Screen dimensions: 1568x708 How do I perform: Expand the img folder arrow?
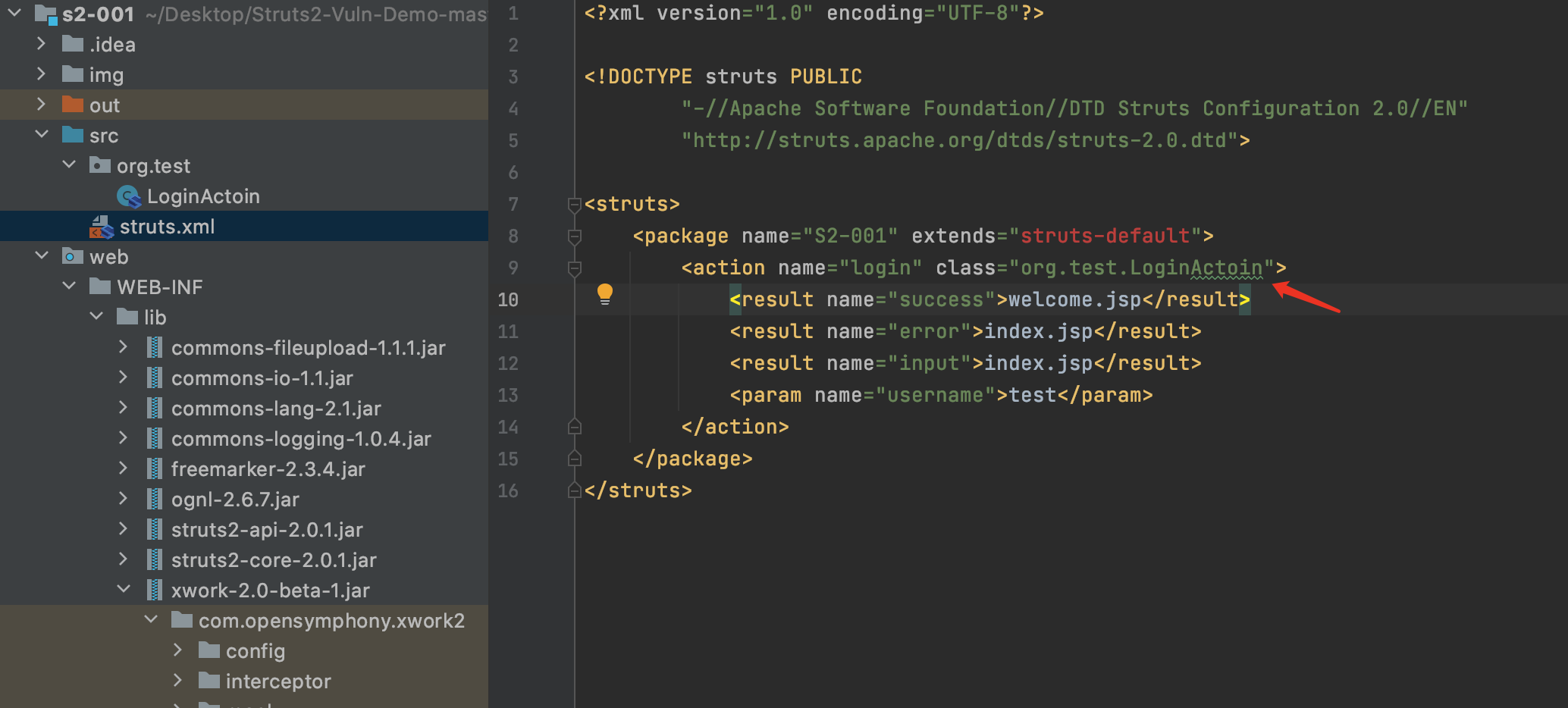pos(42,74)
